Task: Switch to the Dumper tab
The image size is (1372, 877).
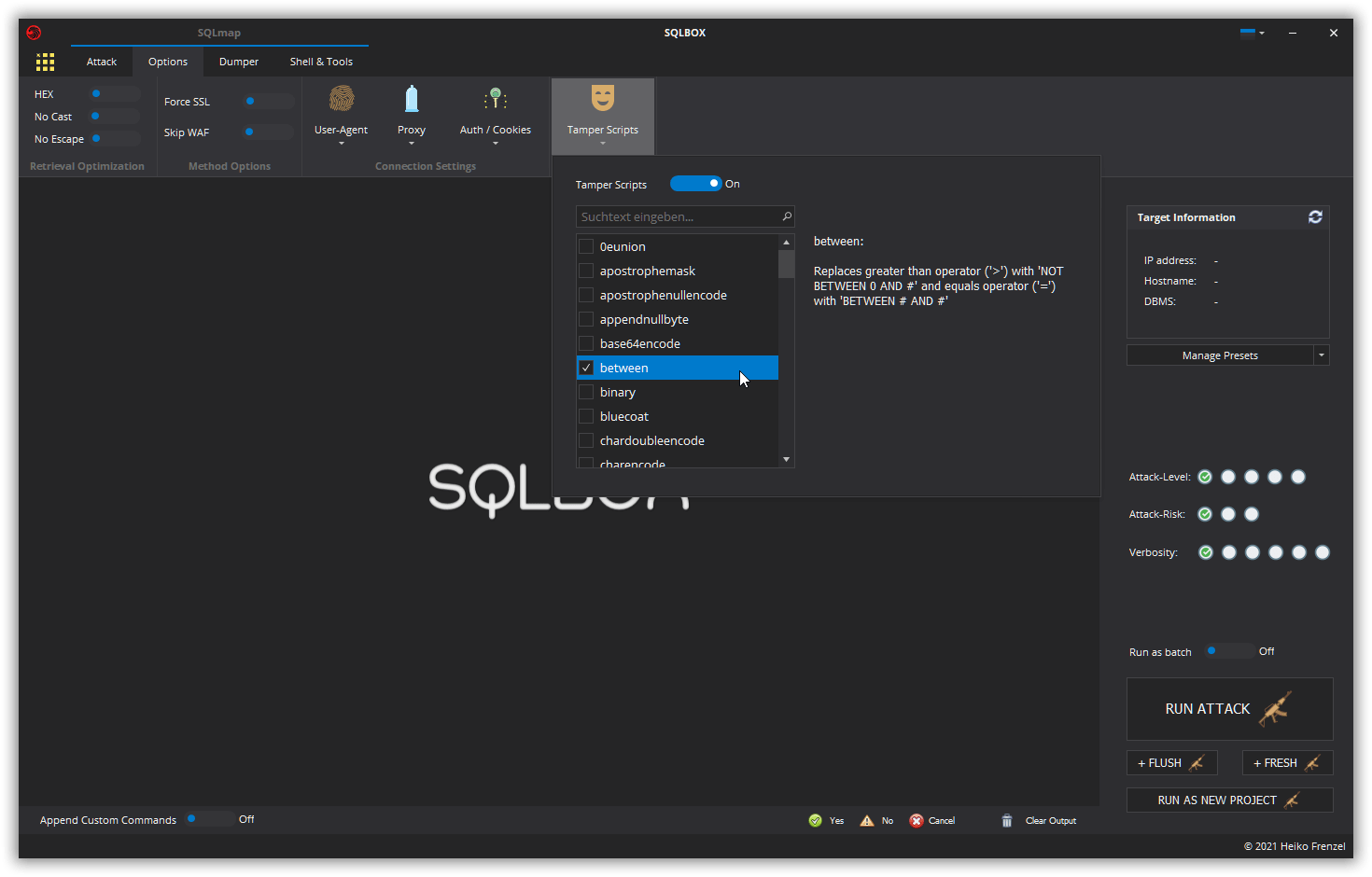Action: coord(239,62)
